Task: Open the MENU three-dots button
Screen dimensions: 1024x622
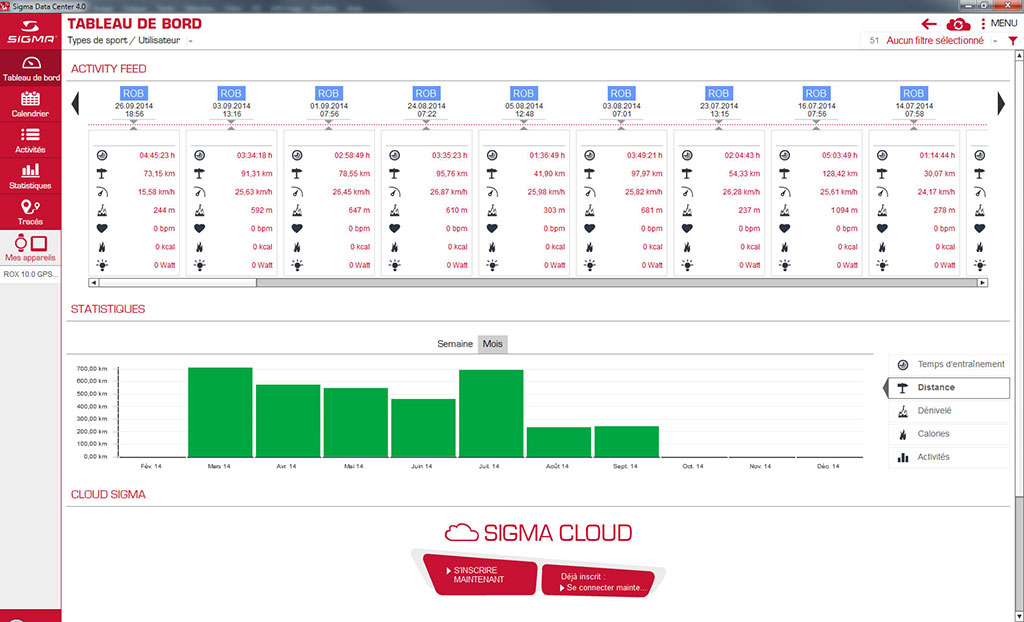Action: coord(999,24)
